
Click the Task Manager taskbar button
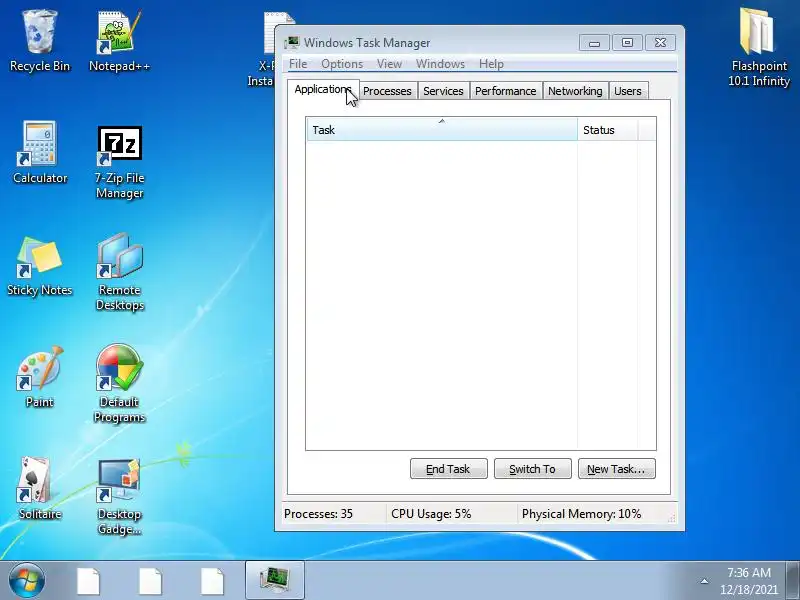(274, 580)
